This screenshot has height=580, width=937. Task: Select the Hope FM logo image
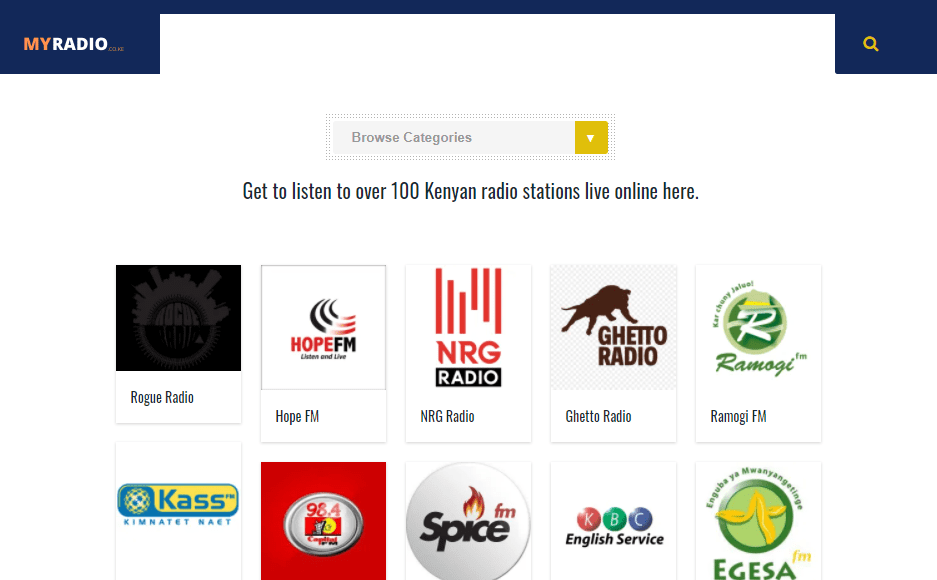click(323, 327)
